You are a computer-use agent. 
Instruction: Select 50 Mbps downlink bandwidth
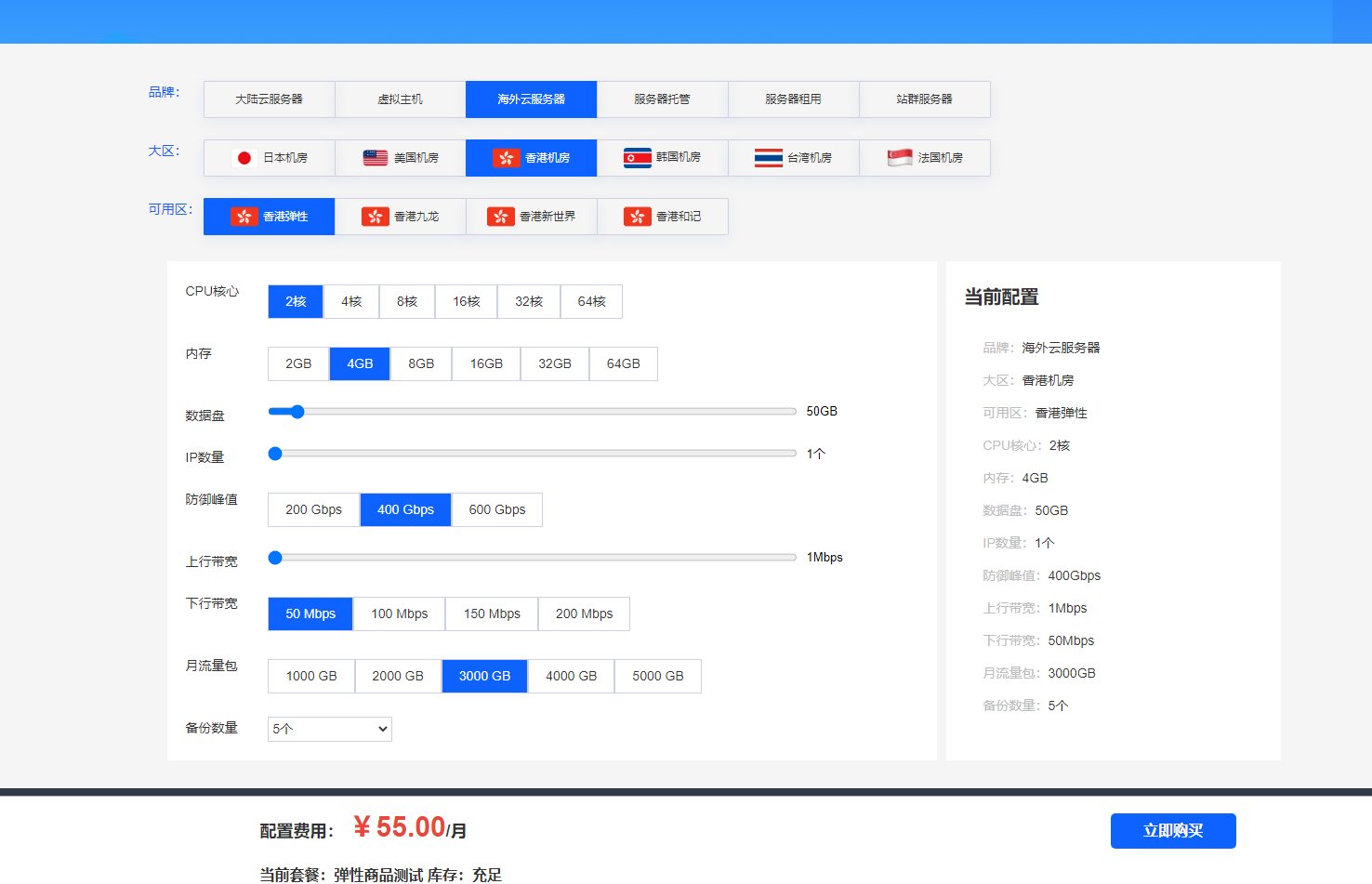[310, 614]
